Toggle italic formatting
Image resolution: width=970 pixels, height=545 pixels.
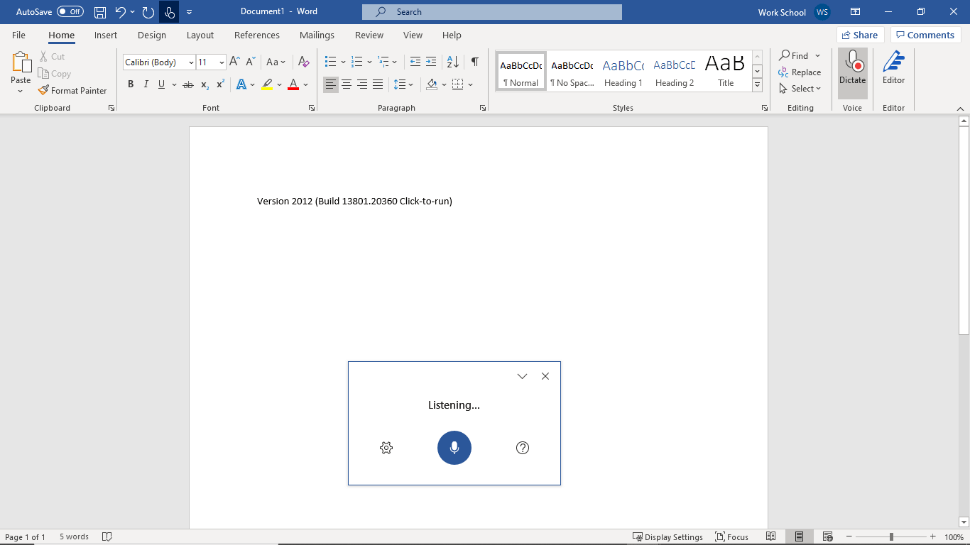tap(145, 85)
